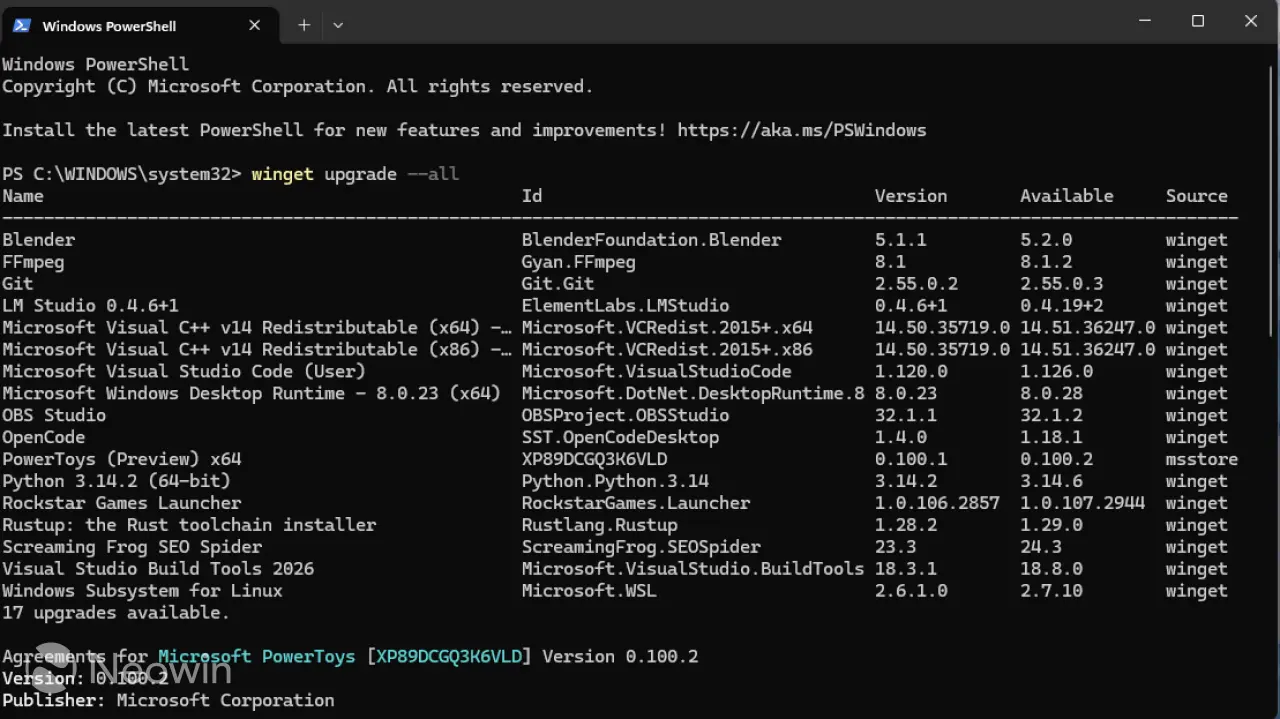Click Git available version '2.55.0.3'
Image resolution: width=1280 pixels, height=719 pixels.
coord(1062,284)
